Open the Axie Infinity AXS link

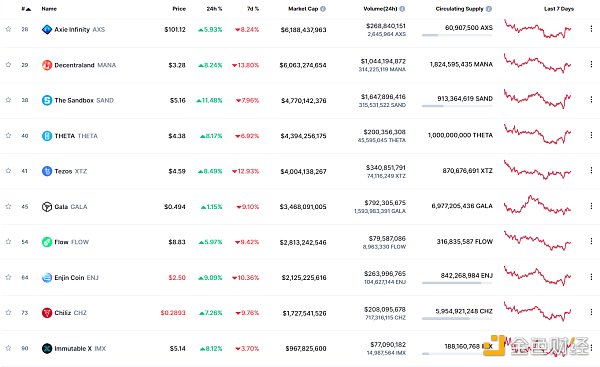[79, 29]
